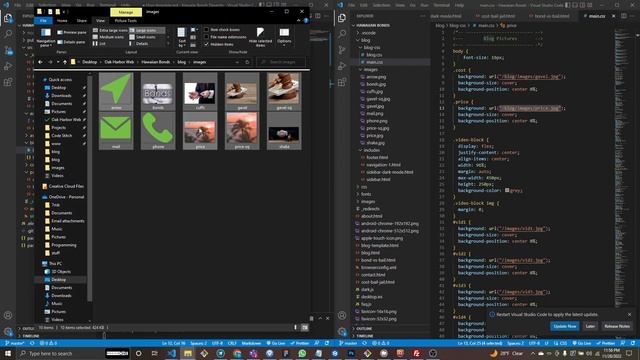Image resolution: width=640 pixels, height=360 pixels.
Task: Open grey color swatch in main.css editor
Action: pyautogui.click(x=507, y=190)
